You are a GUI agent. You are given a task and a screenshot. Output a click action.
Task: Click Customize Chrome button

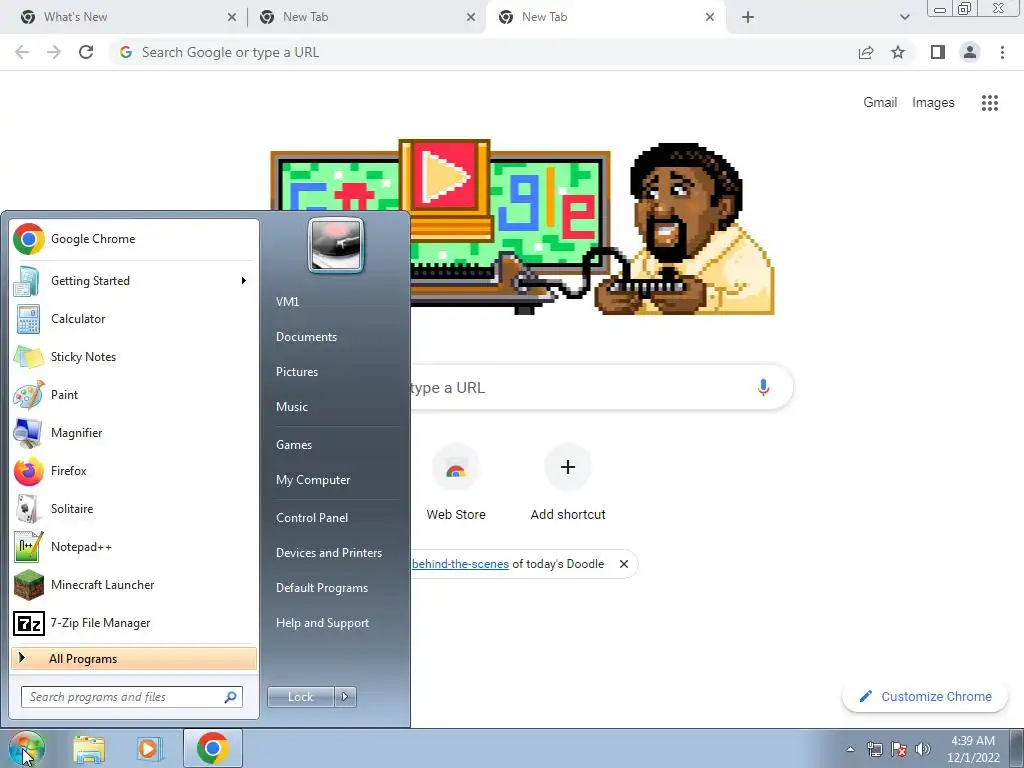click(x=926, y=697)
